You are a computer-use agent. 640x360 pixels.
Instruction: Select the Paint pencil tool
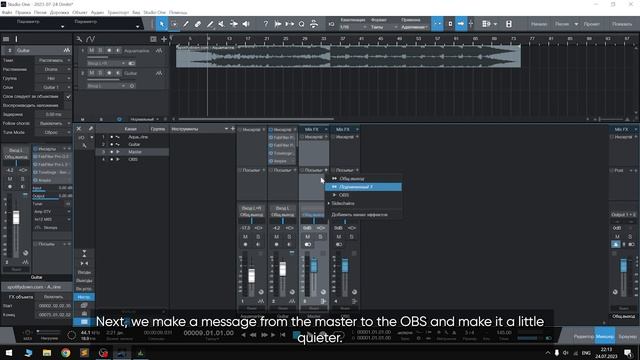pos(210,24)
